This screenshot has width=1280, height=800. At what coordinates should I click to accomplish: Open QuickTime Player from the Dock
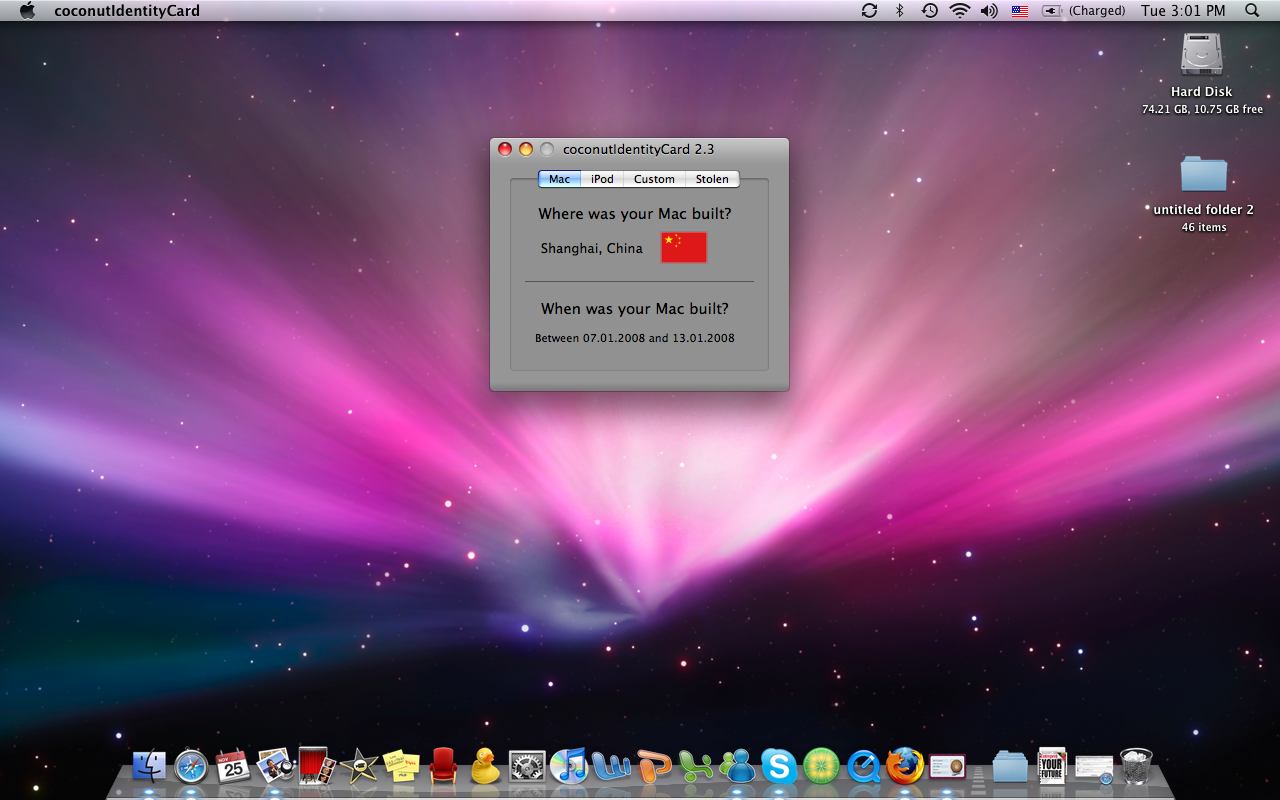tap(863, 766)
